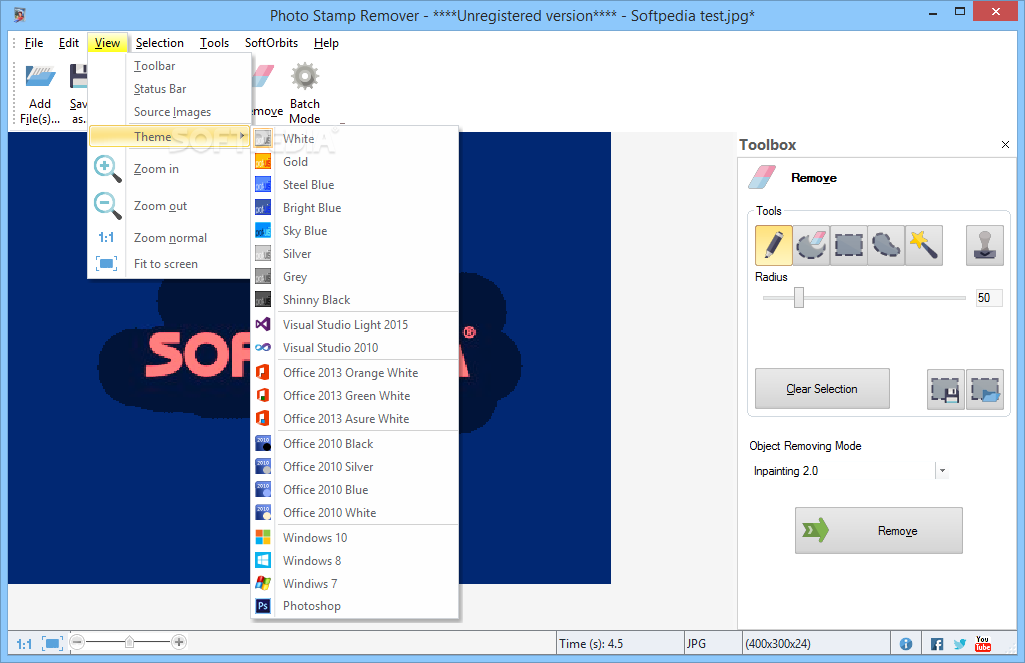Apply Visual Studio 2010 theme

[x=355, y=347]
